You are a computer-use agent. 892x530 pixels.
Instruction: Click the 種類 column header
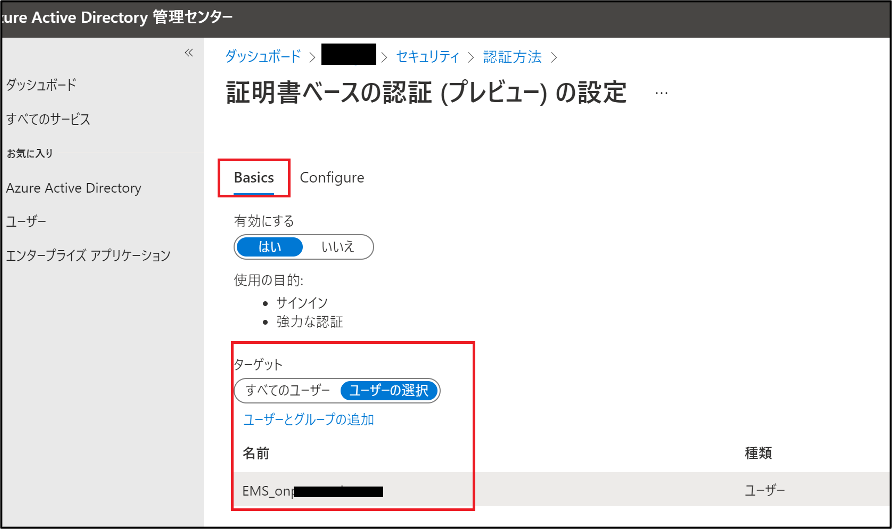[x=758, y=453]
